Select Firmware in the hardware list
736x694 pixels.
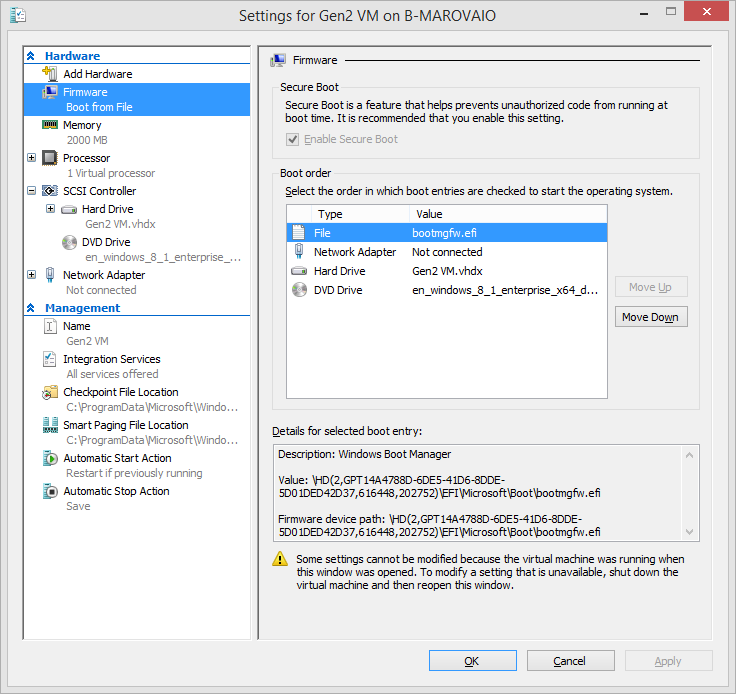point(85,92)
